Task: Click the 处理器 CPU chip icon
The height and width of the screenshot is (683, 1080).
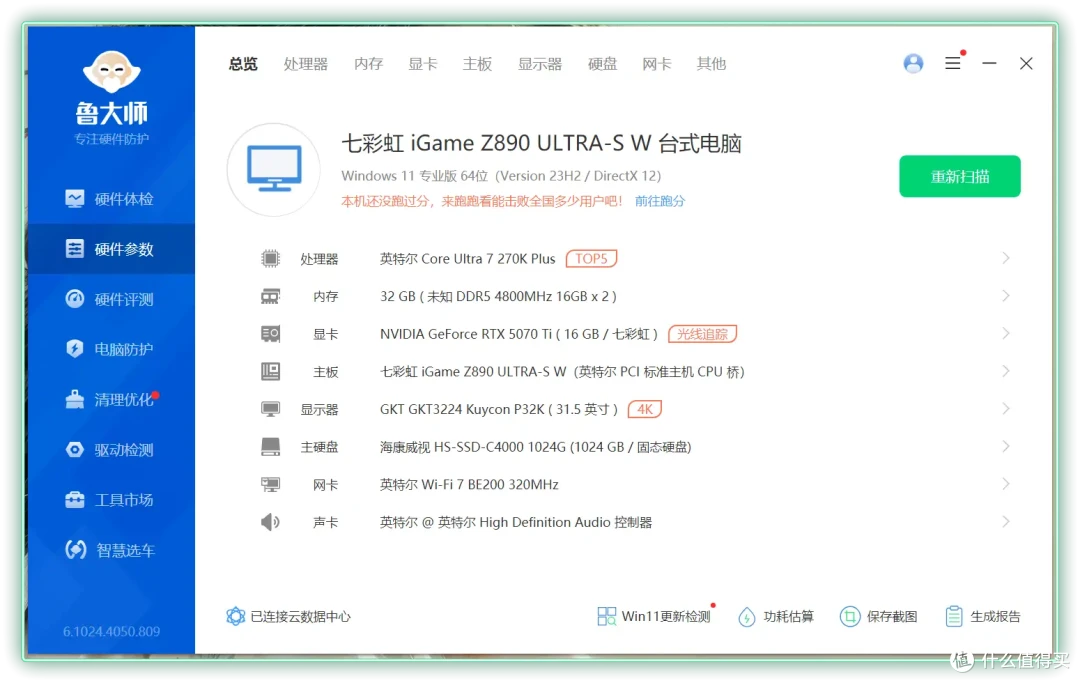Action: coord(270,259)
